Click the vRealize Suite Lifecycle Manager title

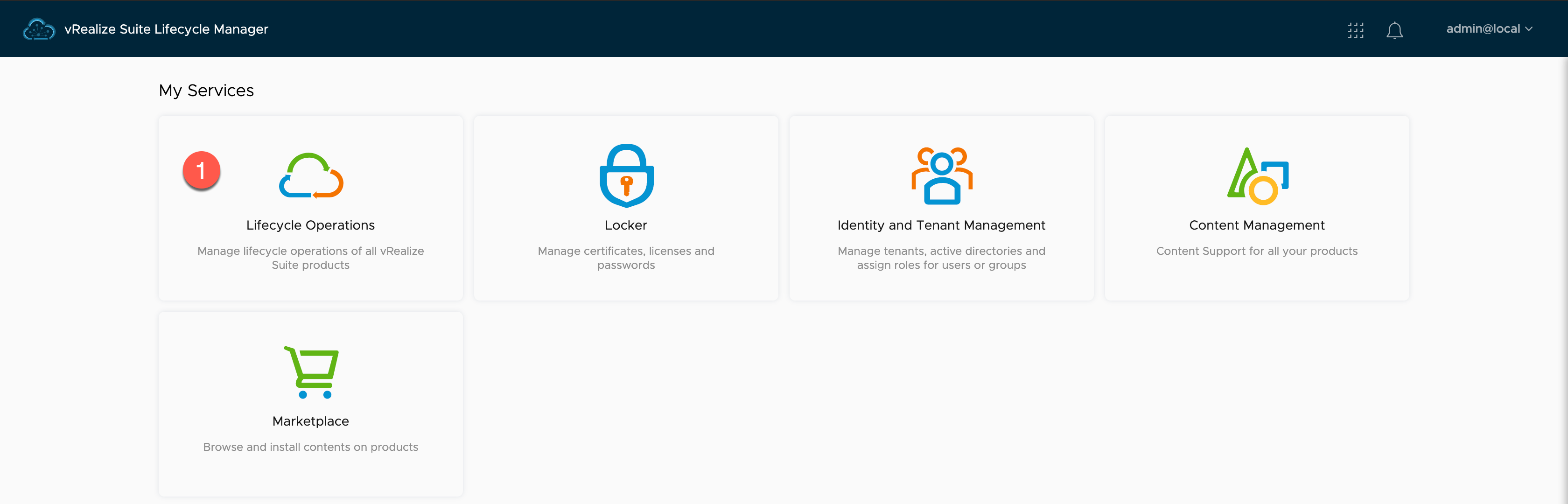coord(166,29)
